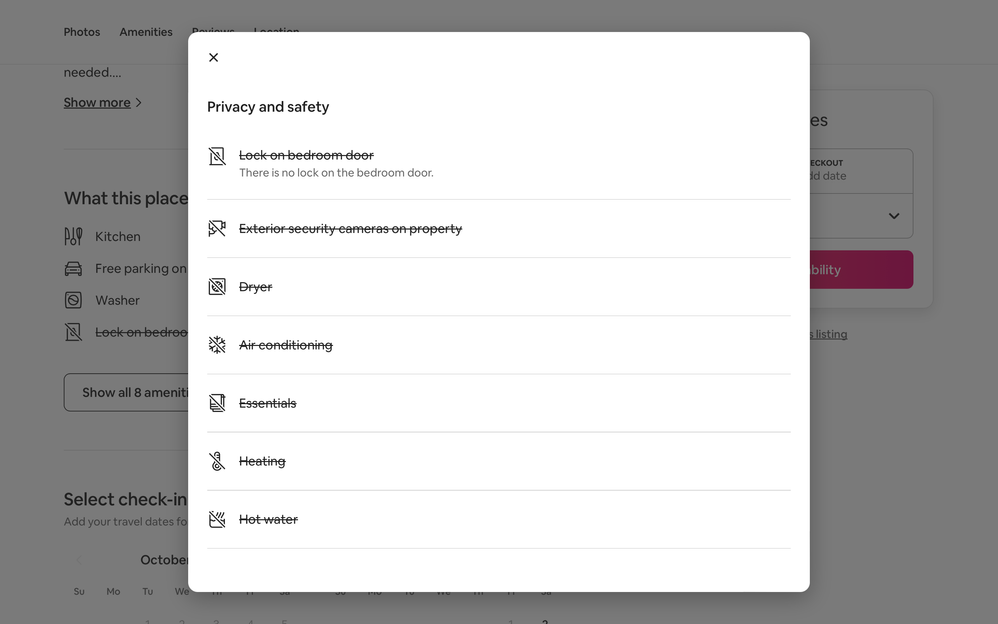Switch to the Photos tab
Image resolution: width=998 pixels, height=624 pixels.
(82, 32)
